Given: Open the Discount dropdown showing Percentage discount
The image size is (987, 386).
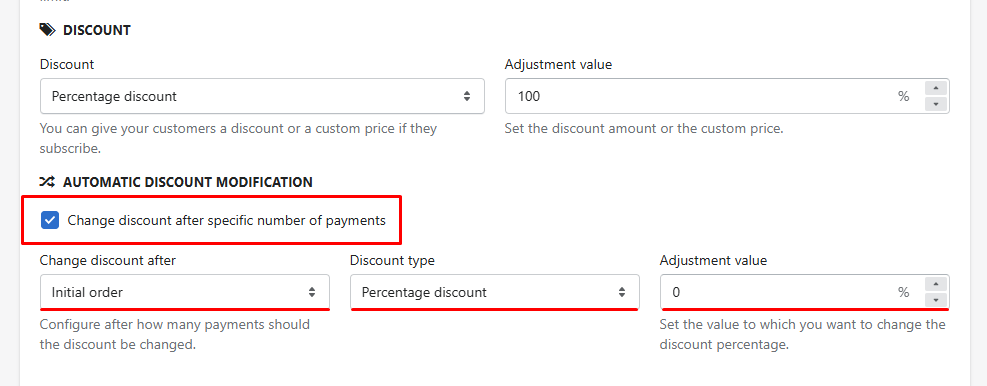Looking at the screenshot, I should click(262, 96).
